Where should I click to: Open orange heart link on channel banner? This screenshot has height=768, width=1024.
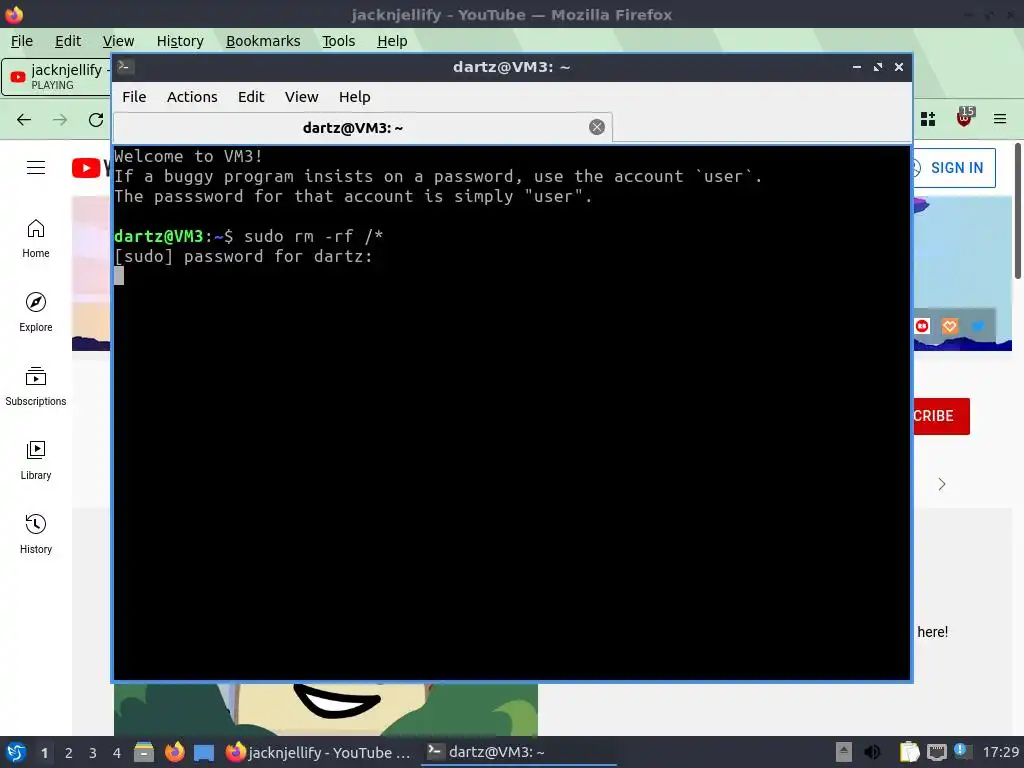[x=950, y=326]
